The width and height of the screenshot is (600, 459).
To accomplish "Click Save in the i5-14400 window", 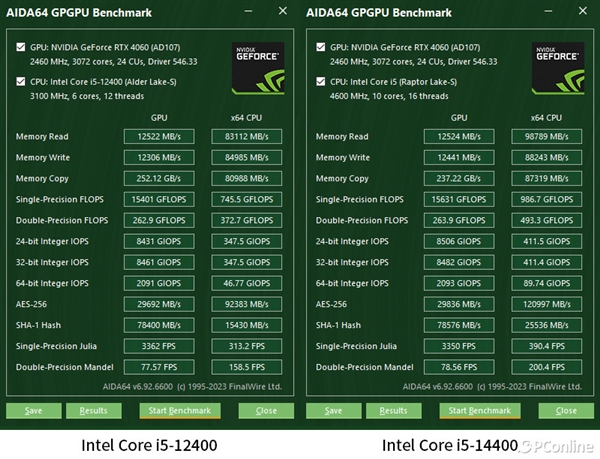I will click(334, 411).
